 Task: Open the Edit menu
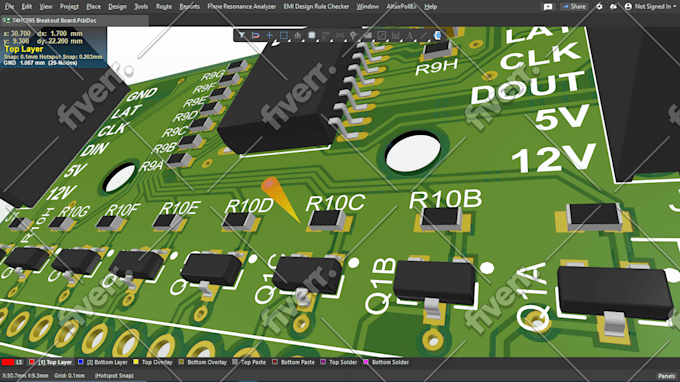click(x=26, y=7)
